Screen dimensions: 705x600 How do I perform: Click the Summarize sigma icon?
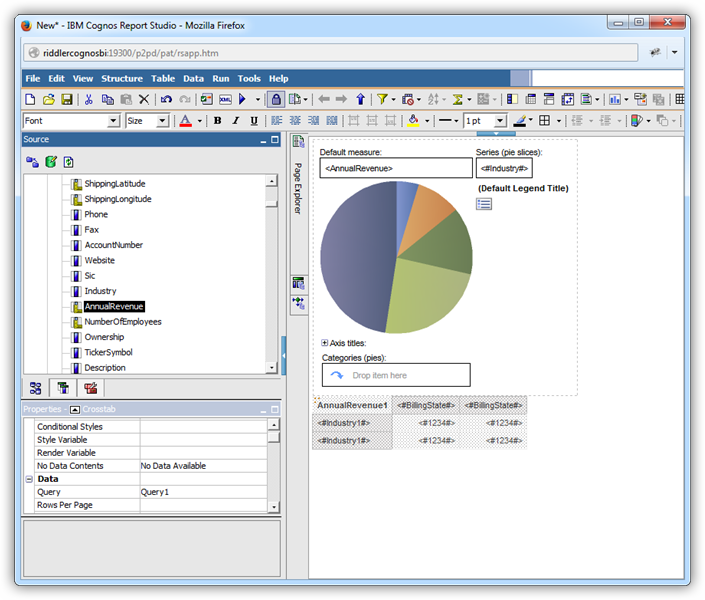point(457,100)
